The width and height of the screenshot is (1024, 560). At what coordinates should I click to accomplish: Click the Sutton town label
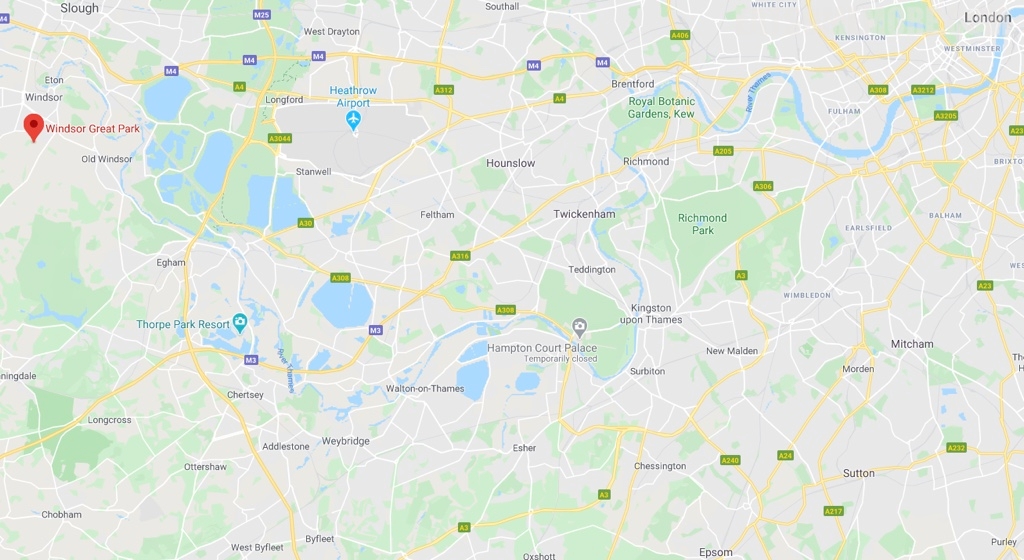[x=859, y=473]
